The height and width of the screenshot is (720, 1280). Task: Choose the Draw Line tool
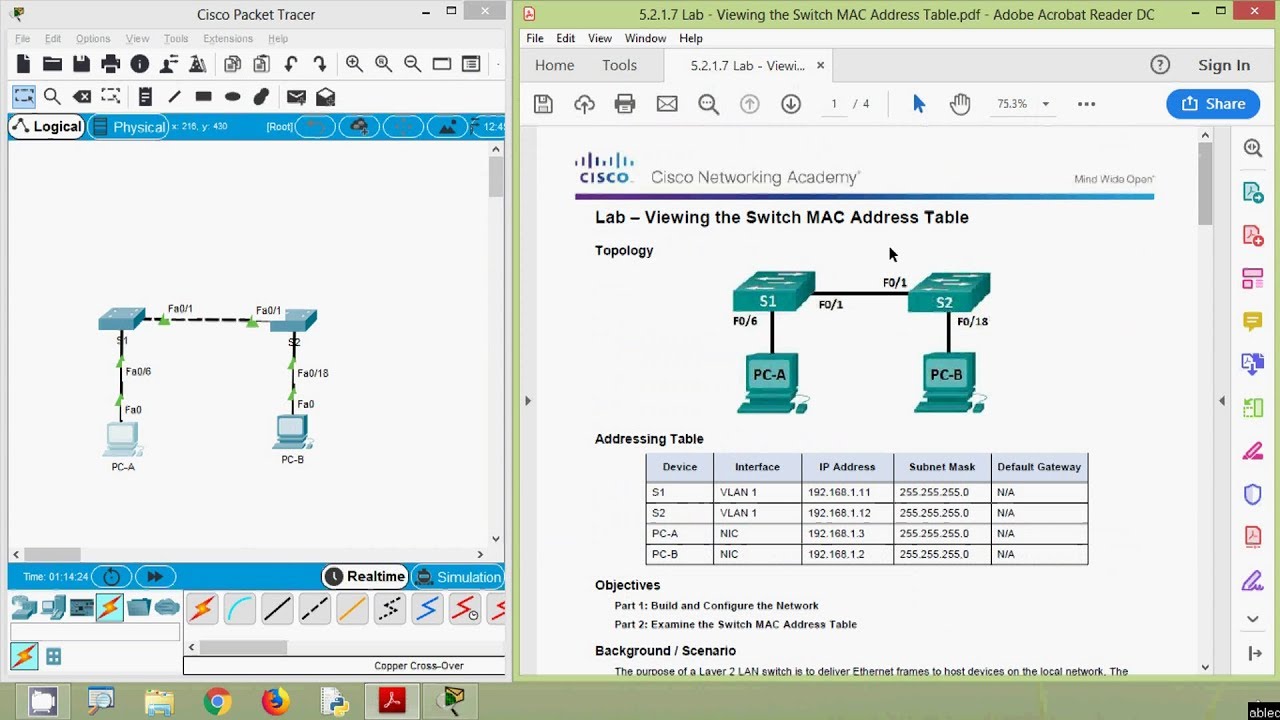click(174, 97)
